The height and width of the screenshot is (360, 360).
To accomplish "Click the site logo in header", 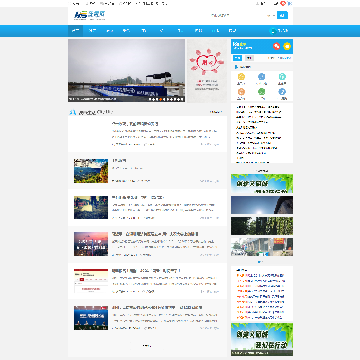I will coord(89,15).
